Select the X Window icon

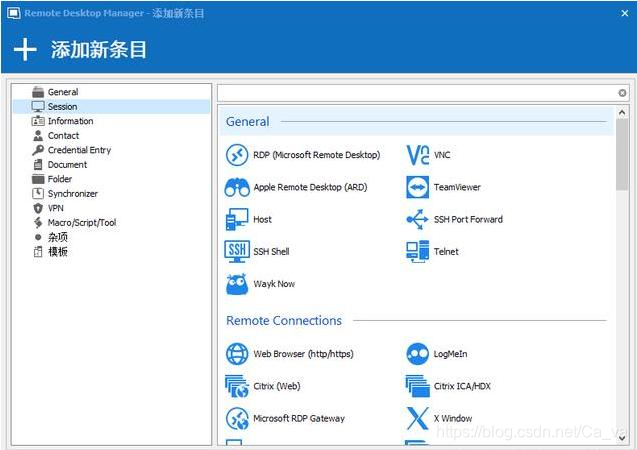(418, 419)
